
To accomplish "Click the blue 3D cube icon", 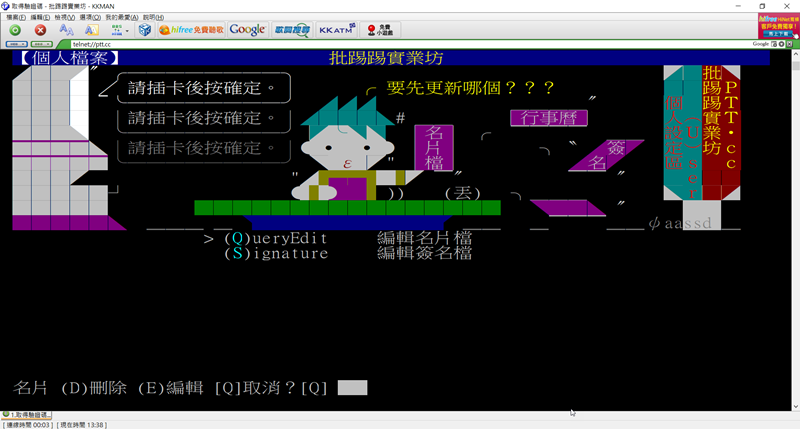I will pyautogui.click(x=145, y=30).
